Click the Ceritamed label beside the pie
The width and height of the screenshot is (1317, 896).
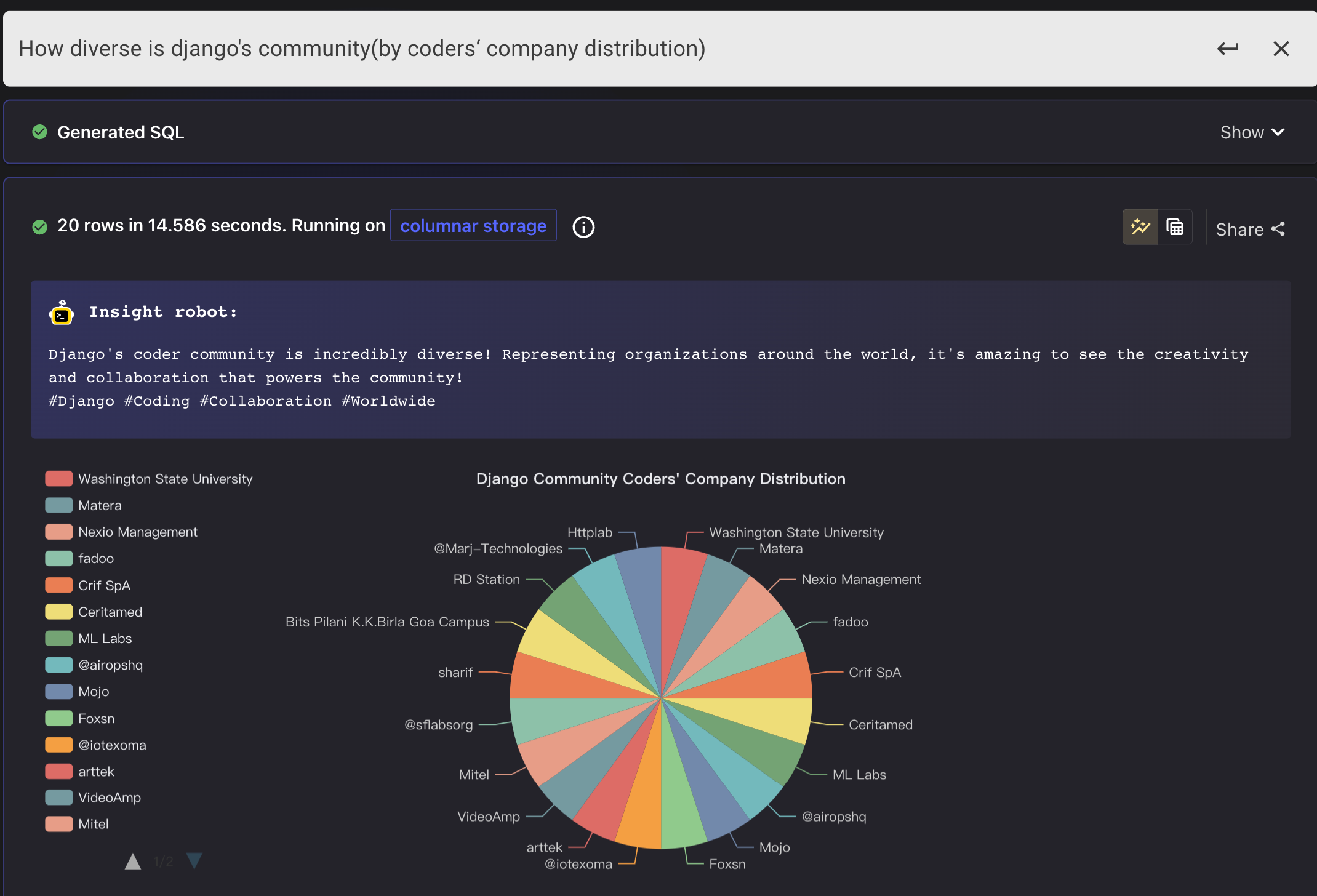(881, 725)
